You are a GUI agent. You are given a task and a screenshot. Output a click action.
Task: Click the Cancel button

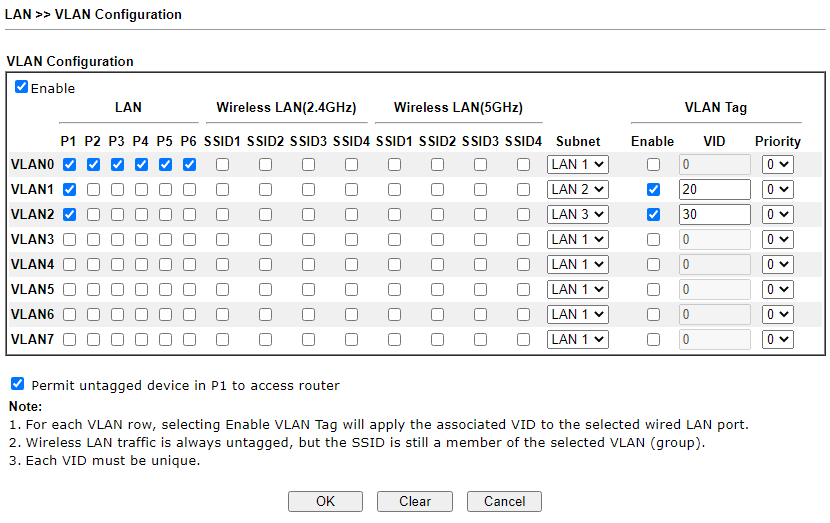[x=504, y=501]
